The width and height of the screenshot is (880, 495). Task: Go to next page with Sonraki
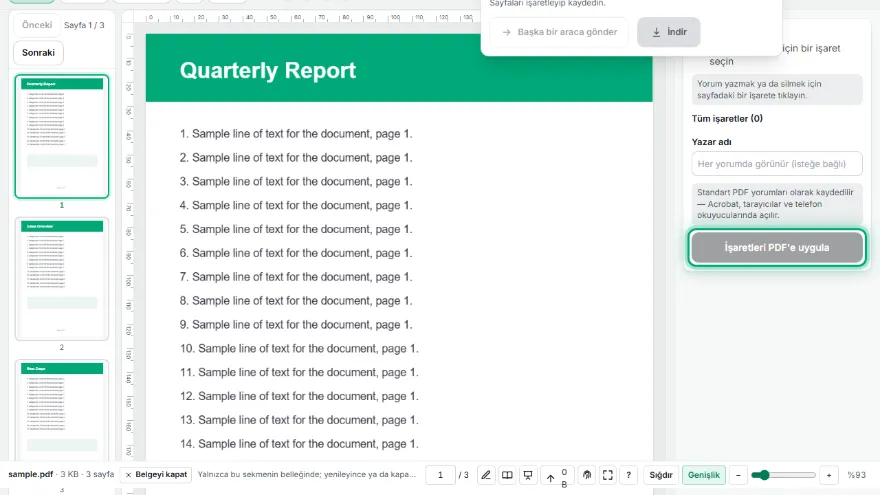[x=38, y=53]
